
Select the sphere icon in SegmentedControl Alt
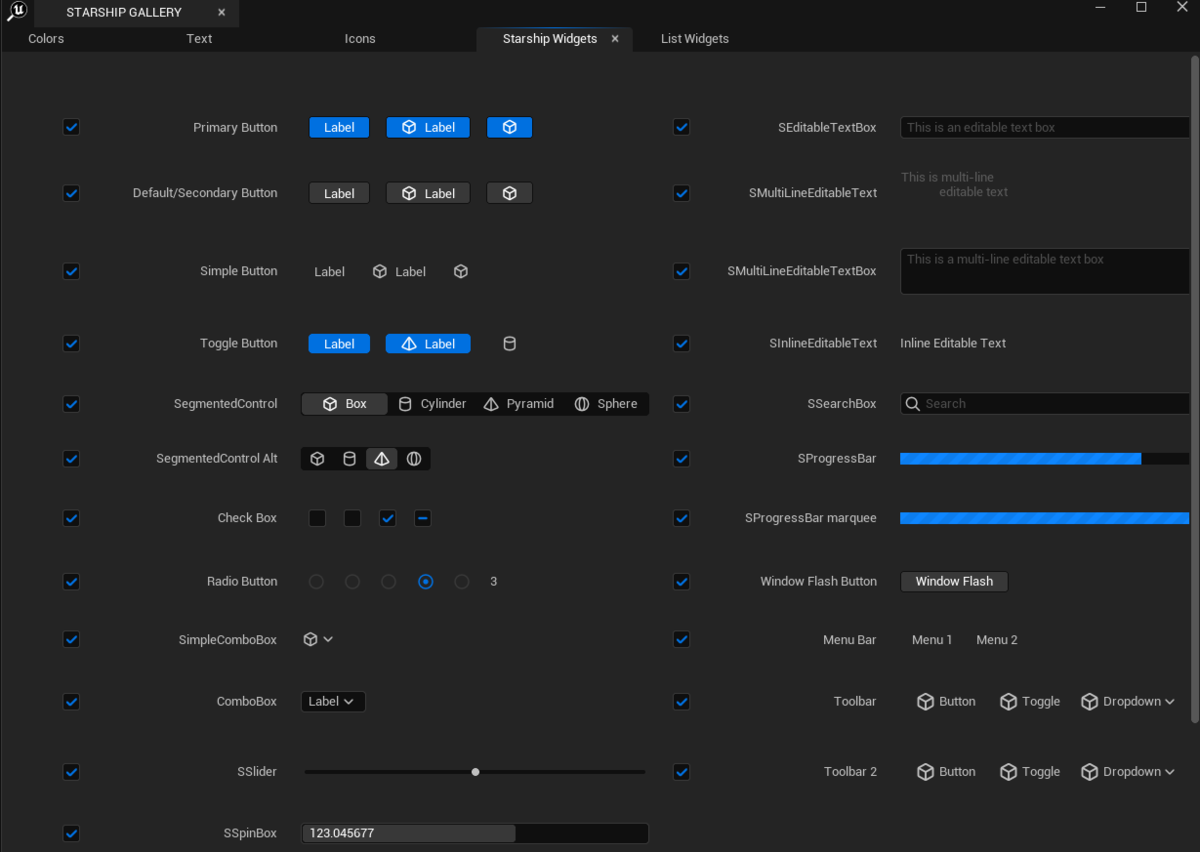pyautogui.click(x=413, y=459)
